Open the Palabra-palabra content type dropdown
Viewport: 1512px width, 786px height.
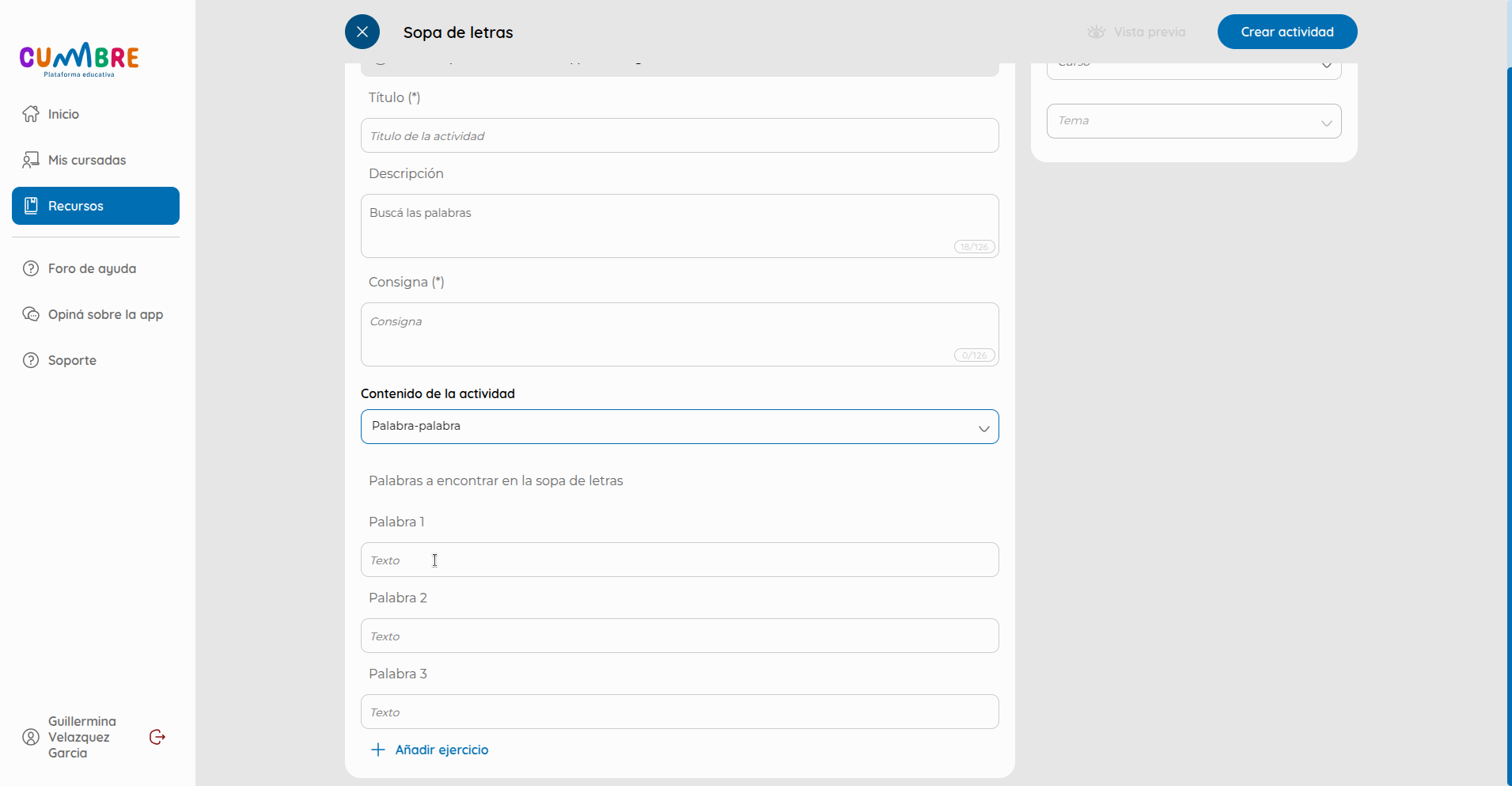point(680,427)
